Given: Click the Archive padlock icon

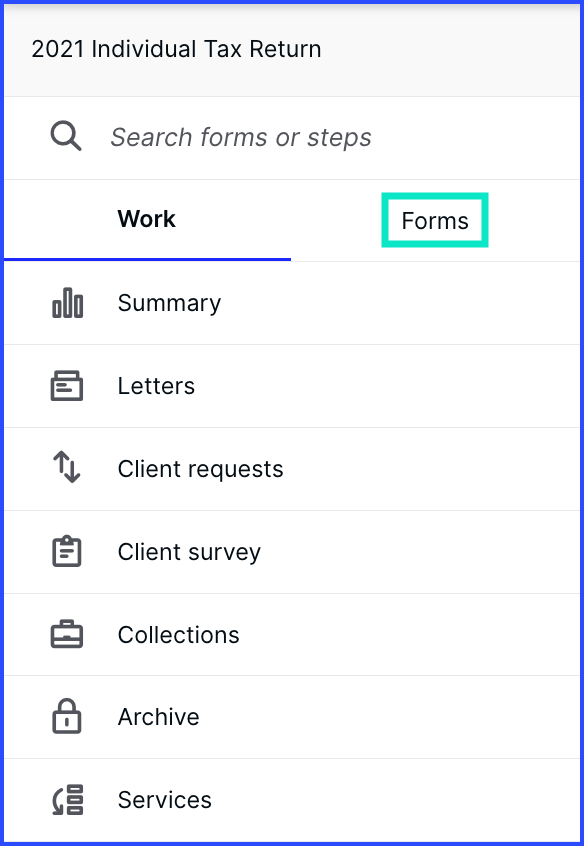Looking at the screenshot, I should (x=67, y=717).
